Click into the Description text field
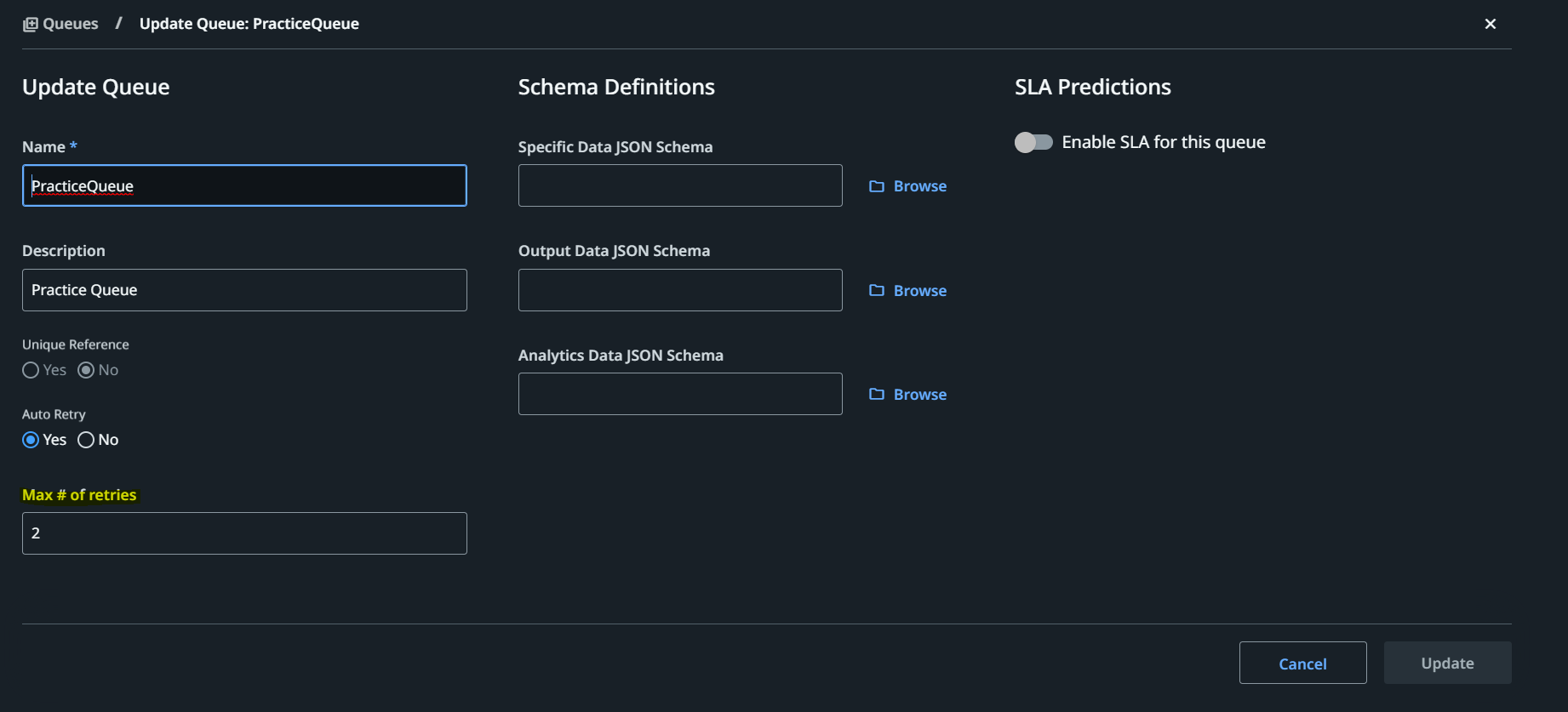This screenshot has height=712, width=1568. [x=244, y=290]
